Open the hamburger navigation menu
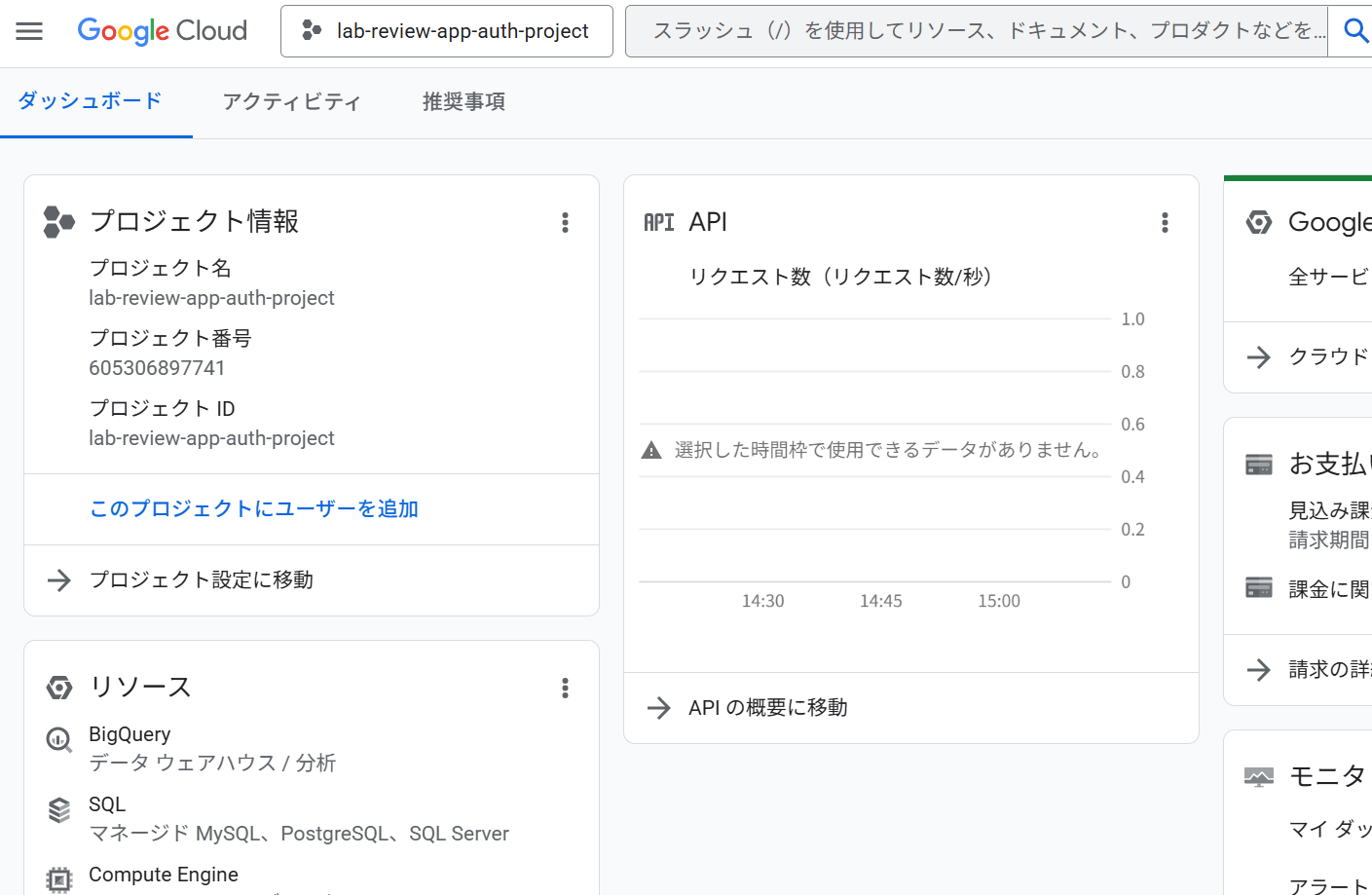Screen dimensions: 1372x895 click(29, 31)
